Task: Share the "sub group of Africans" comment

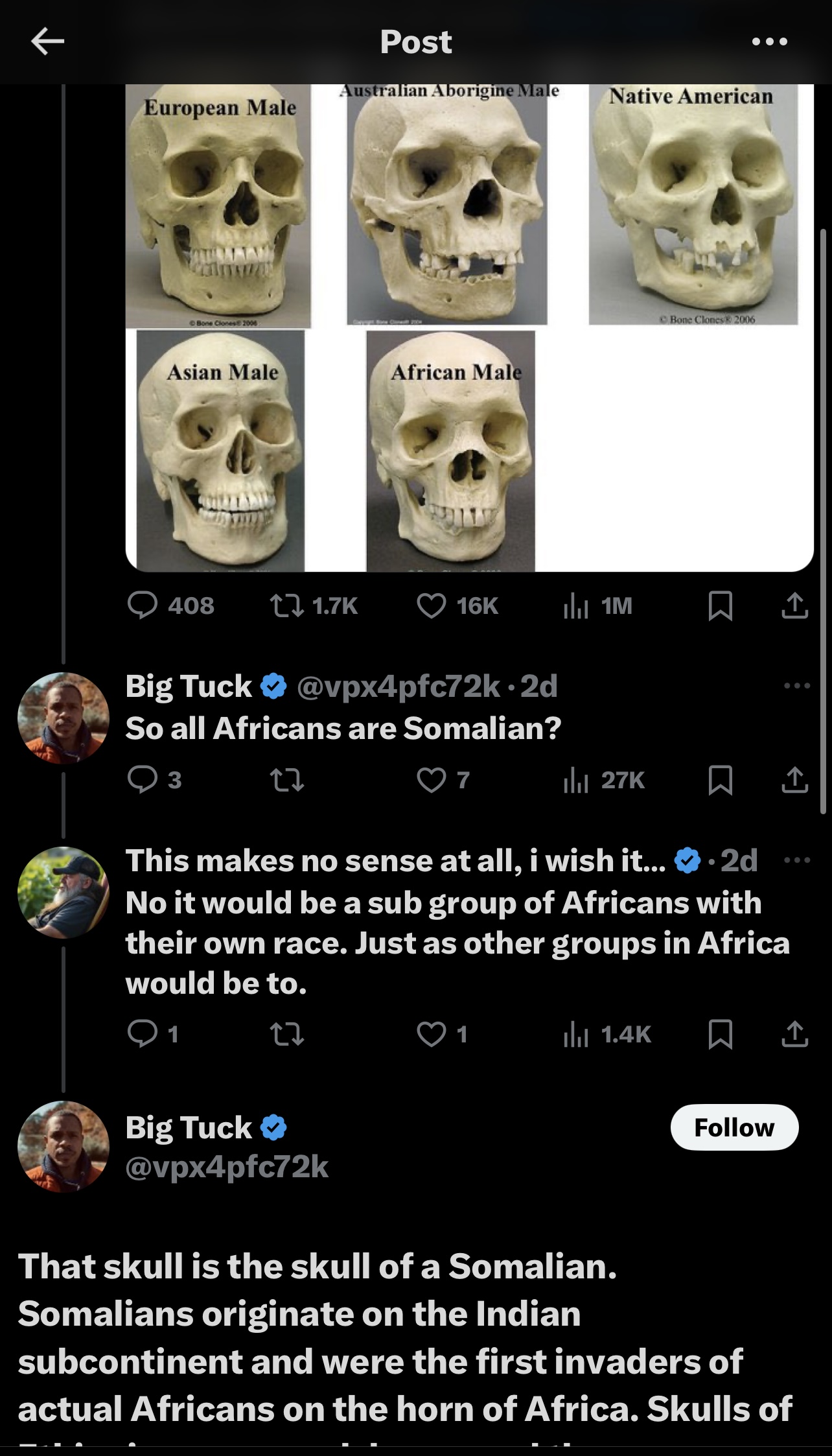Action: (x=795, y=1034)
